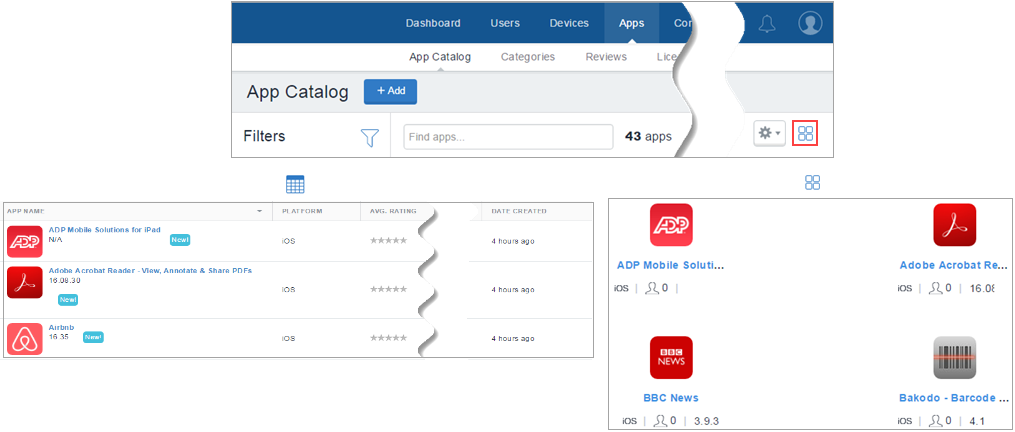Open ADP Mobile Solutions for iPad link
Screen dimensions: 1015x432
[104, 230]
